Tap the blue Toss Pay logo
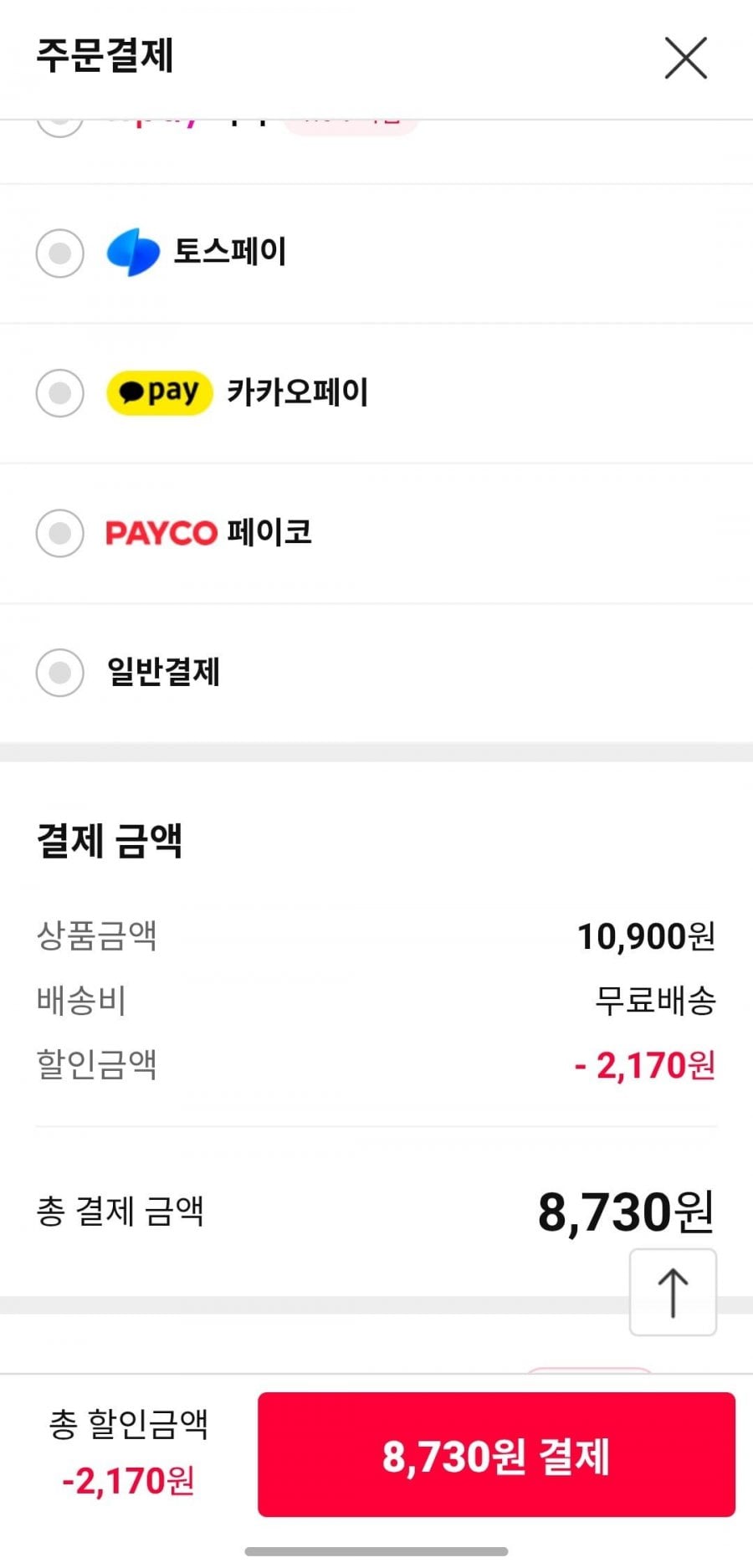753x1568 pixels. point(133,252)
